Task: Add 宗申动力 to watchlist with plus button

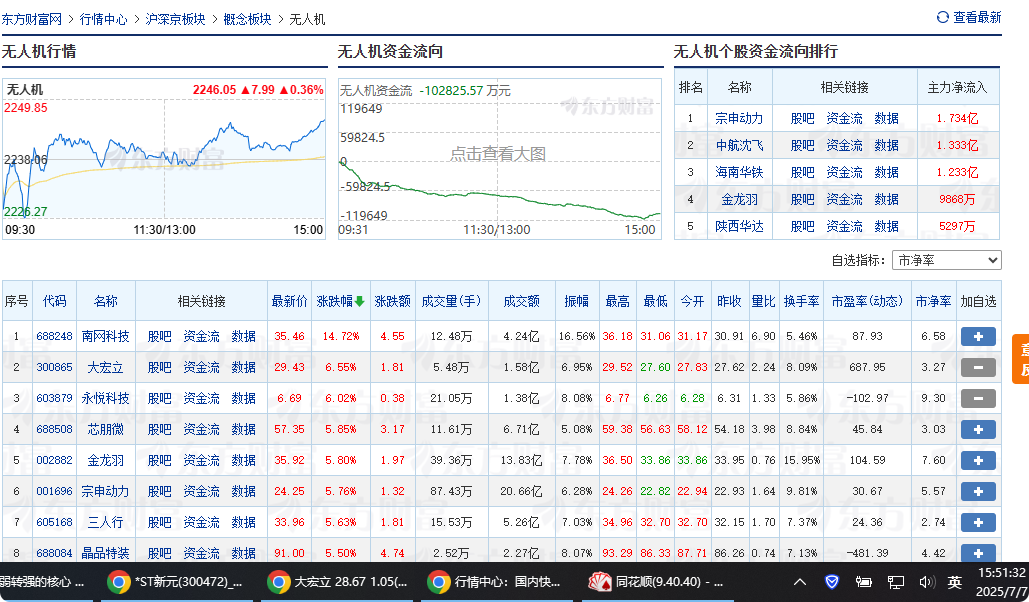Action: (978, 491)
